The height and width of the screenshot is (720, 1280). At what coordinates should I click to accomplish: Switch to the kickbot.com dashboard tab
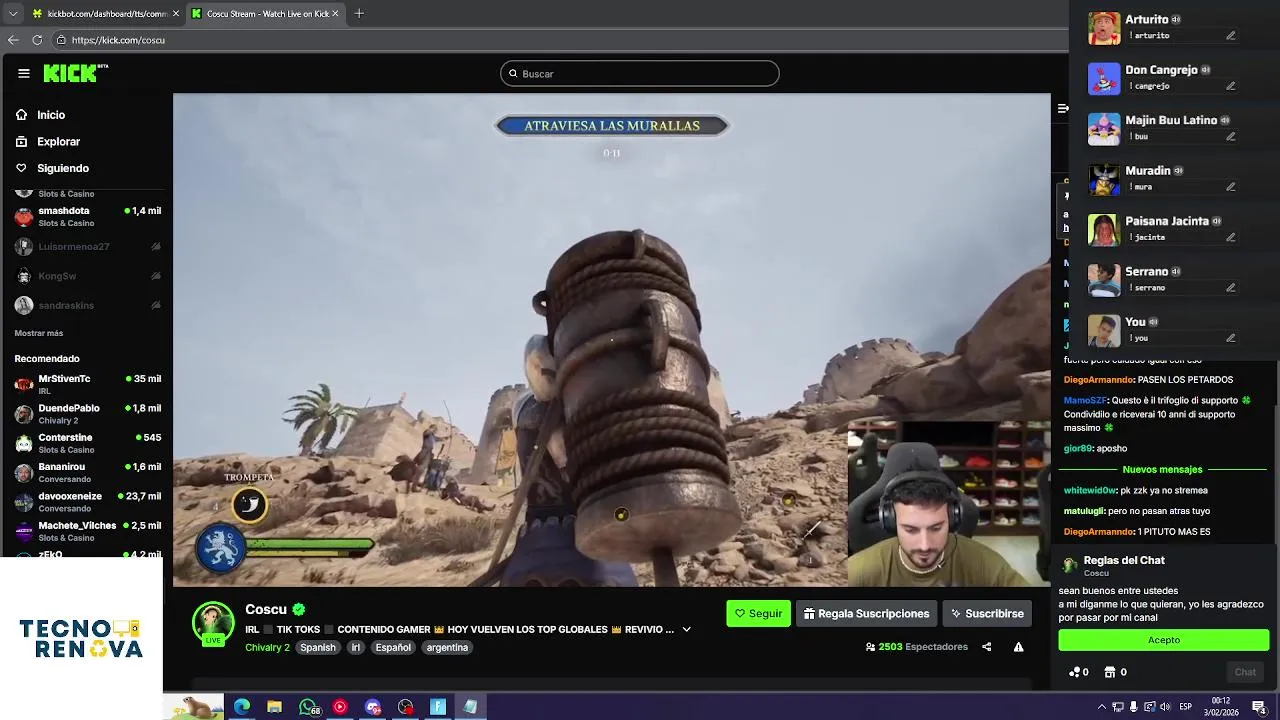105,13
